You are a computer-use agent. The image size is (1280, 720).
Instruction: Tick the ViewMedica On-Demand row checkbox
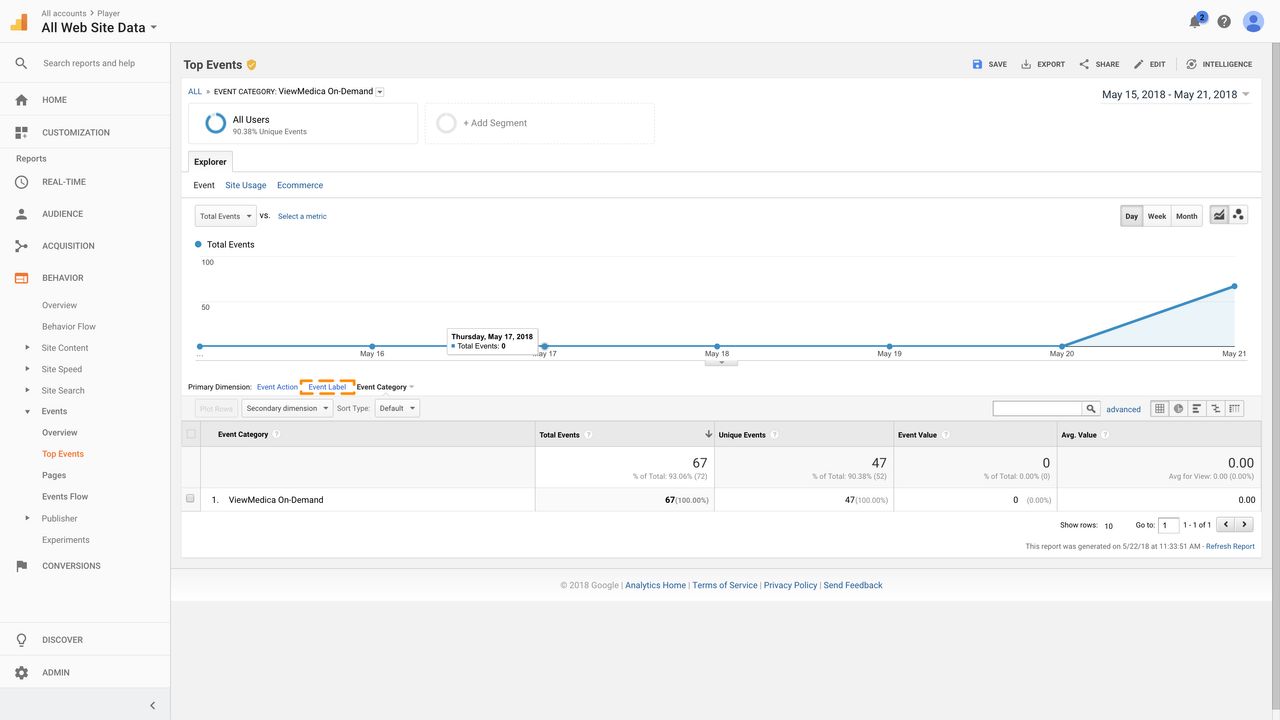click(191, 499)
